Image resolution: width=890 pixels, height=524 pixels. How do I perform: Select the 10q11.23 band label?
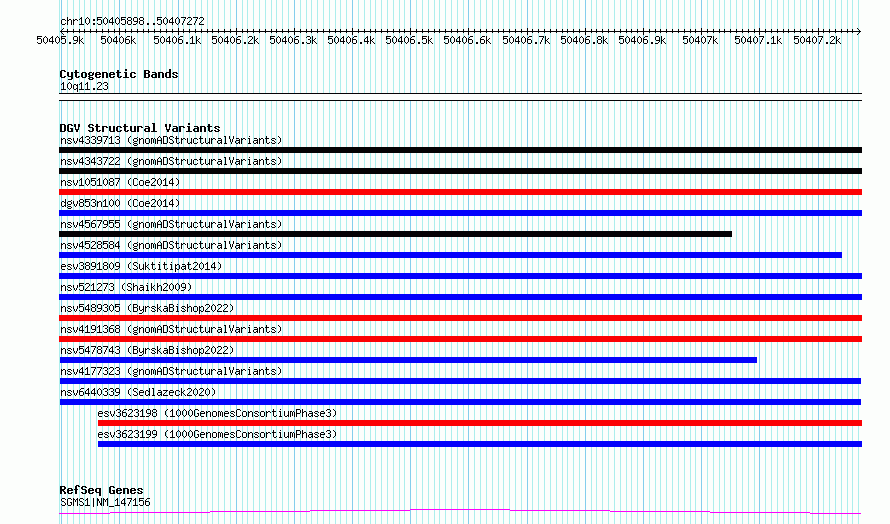[84, 86]
